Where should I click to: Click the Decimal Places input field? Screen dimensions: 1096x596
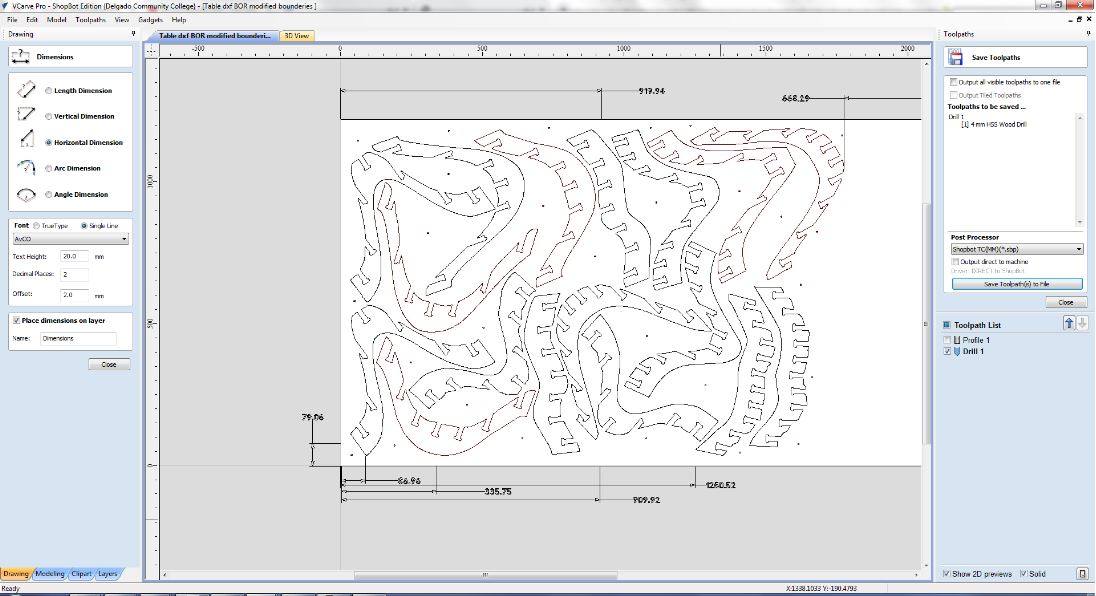[74, 275]
